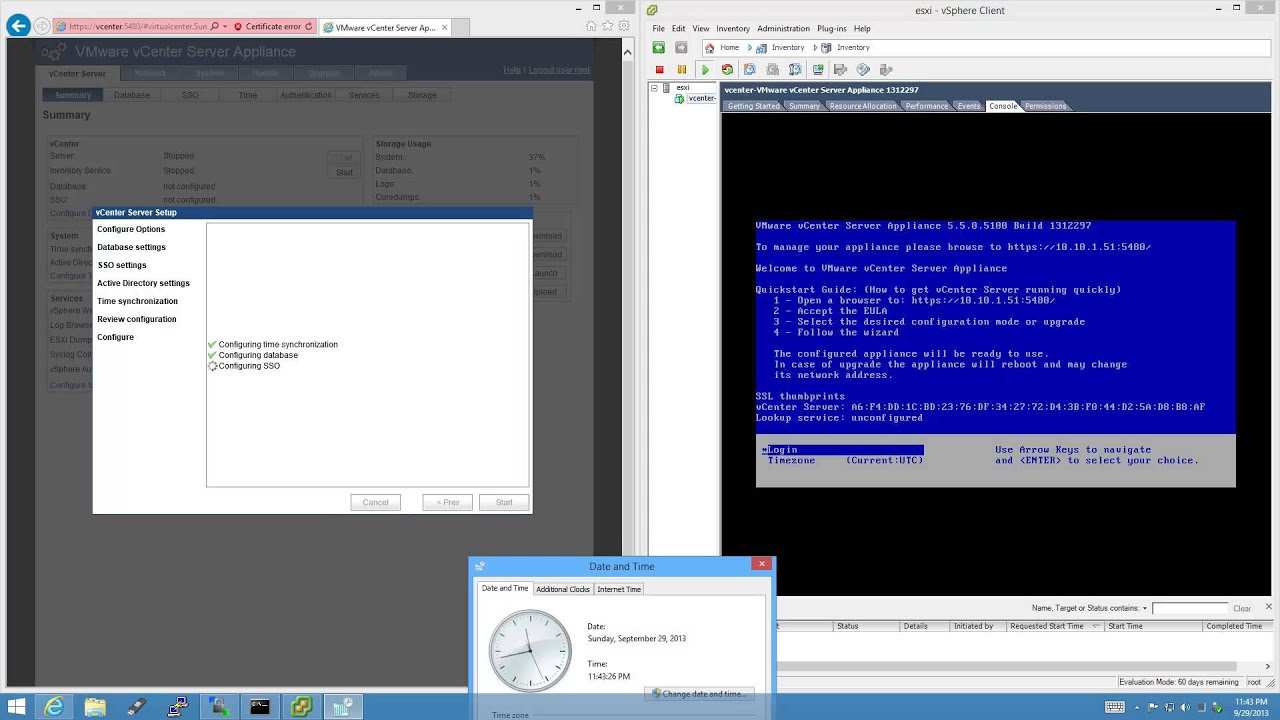Click the gray navigate forward arrow in vSphere
1280x720 pixels.
pos(682,47)
